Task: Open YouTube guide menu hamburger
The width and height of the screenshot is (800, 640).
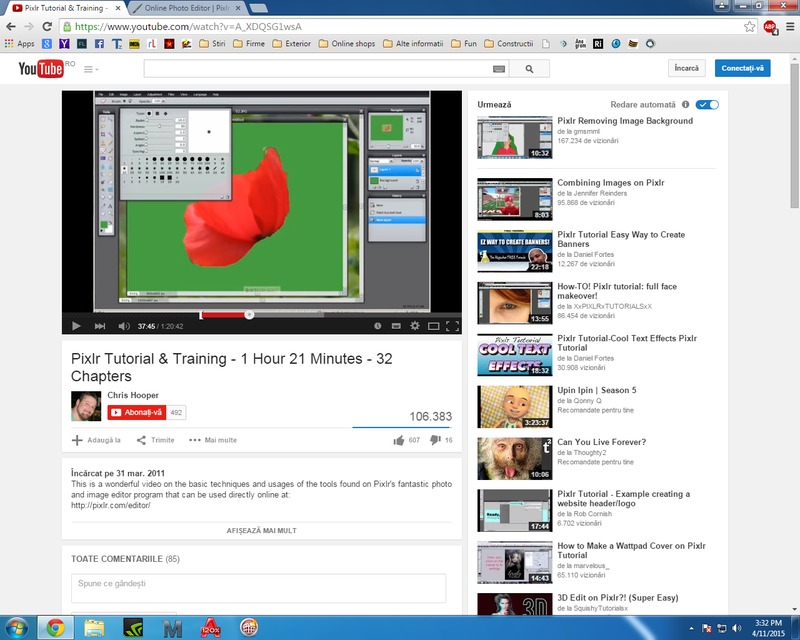Action: [90, 69]
